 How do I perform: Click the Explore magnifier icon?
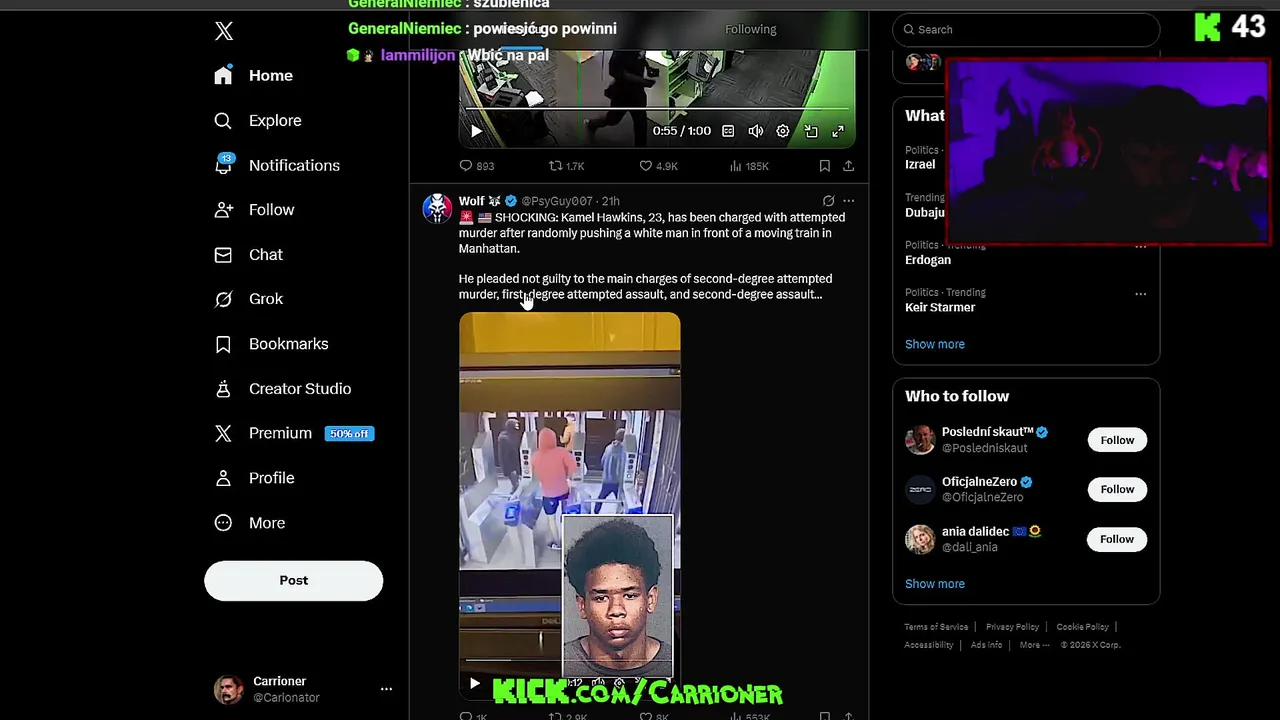(223, 121)
